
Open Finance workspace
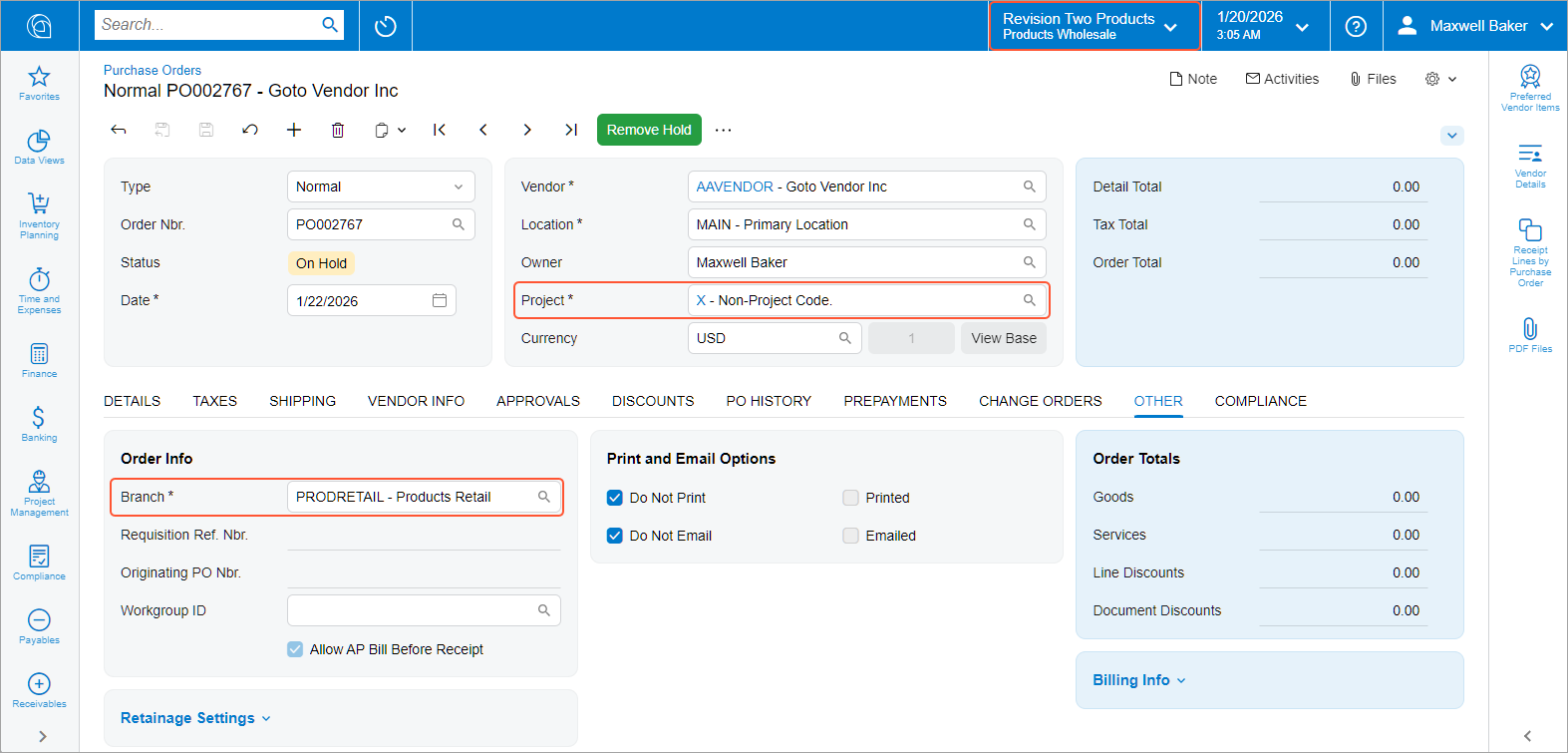tap(39, 361)
